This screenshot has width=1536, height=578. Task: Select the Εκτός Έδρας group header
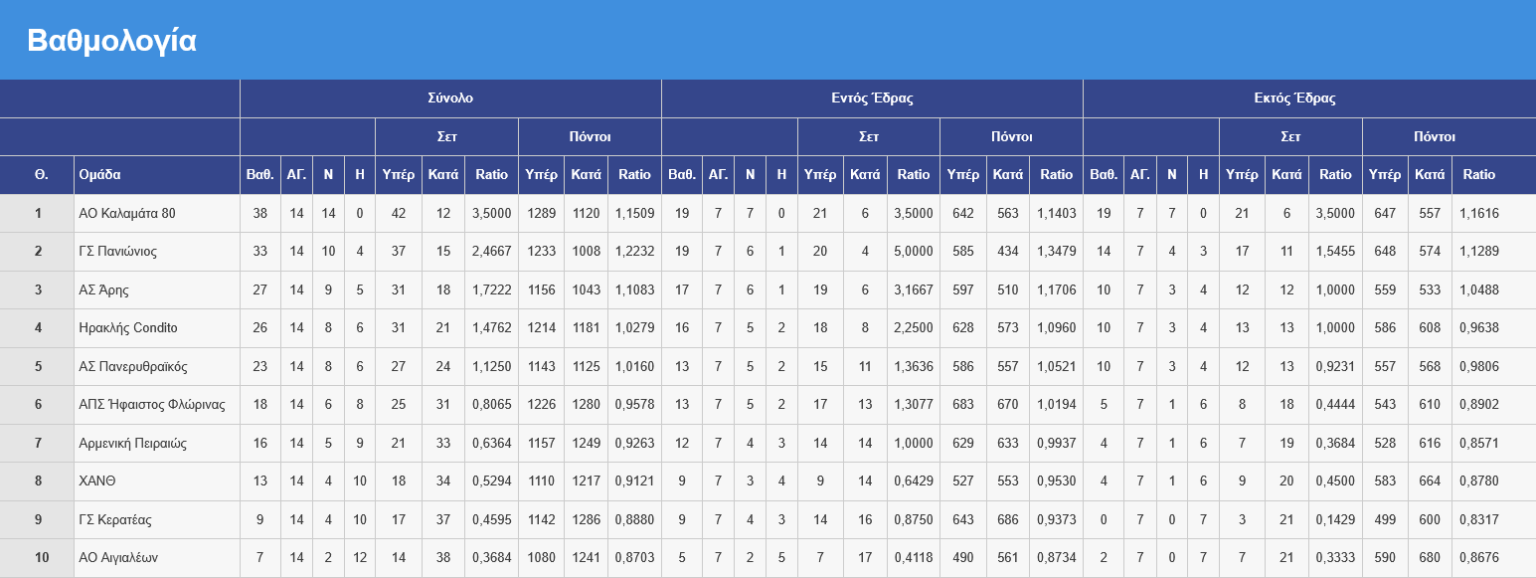pyautogui.click(x=1294, y=99)
